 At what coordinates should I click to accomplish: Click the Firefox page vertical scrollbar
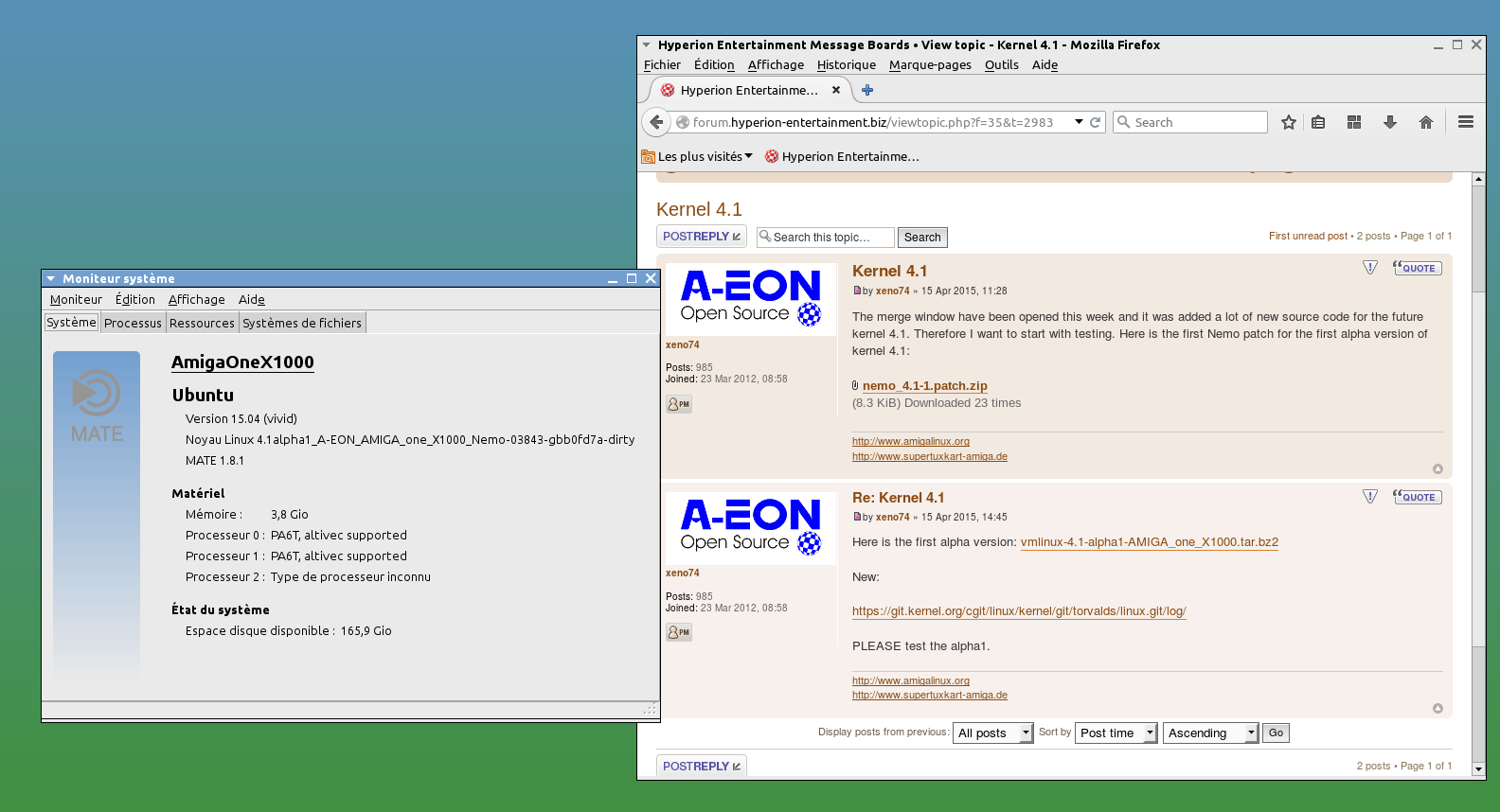click(1478, 426)
